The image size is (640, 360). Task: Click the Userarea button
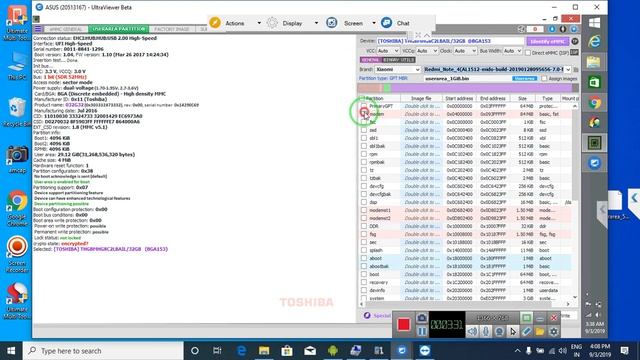point(524,78)
